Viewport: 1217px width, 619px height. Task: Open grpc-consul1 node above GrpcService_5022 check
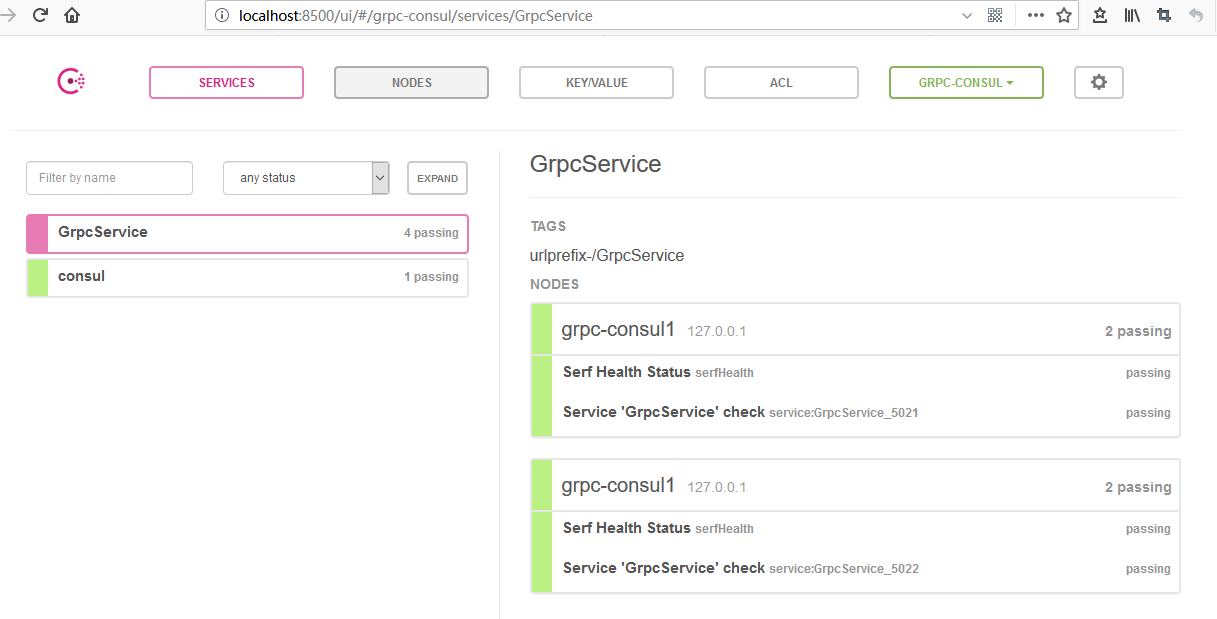click(x=855, y=486)
